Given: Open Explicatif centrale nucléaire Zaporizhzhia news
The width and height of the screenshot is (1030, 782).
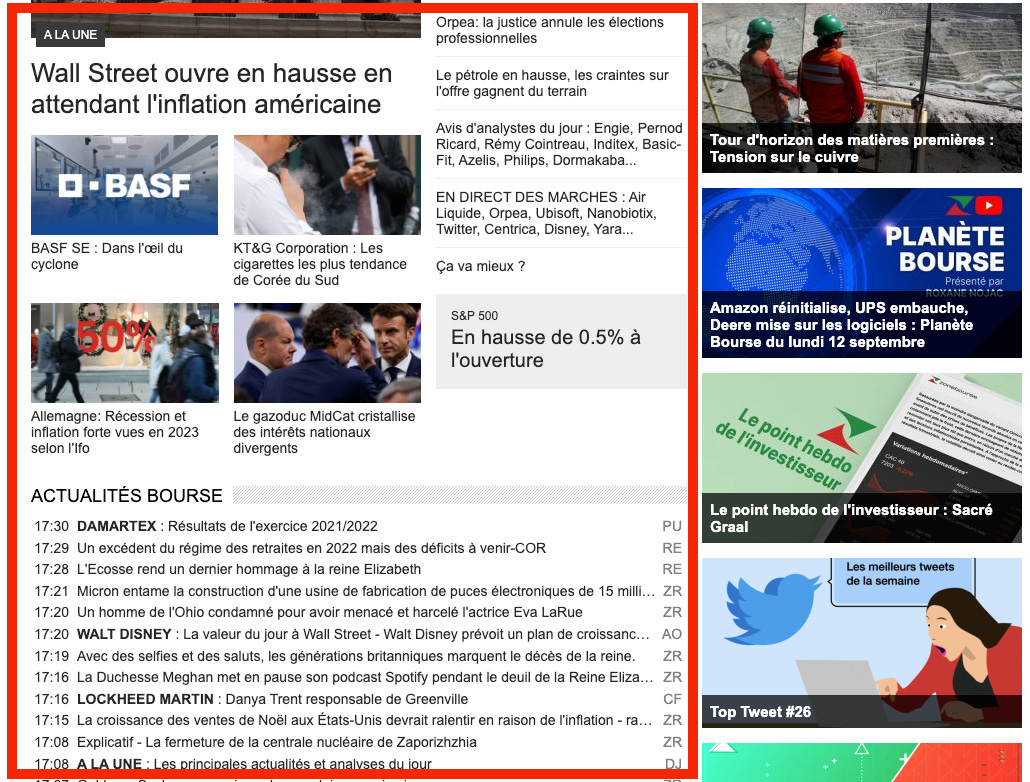Looking at the screenshot, I should click(277, 742).
